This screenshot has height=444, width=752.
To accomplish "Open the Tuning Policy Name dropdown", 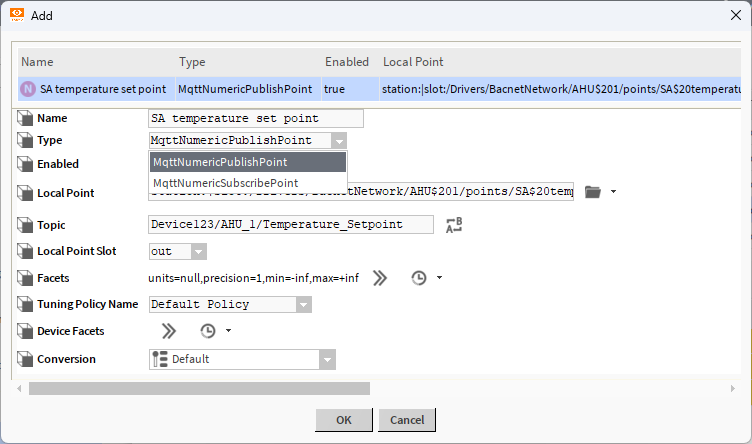I will point(304,304).
